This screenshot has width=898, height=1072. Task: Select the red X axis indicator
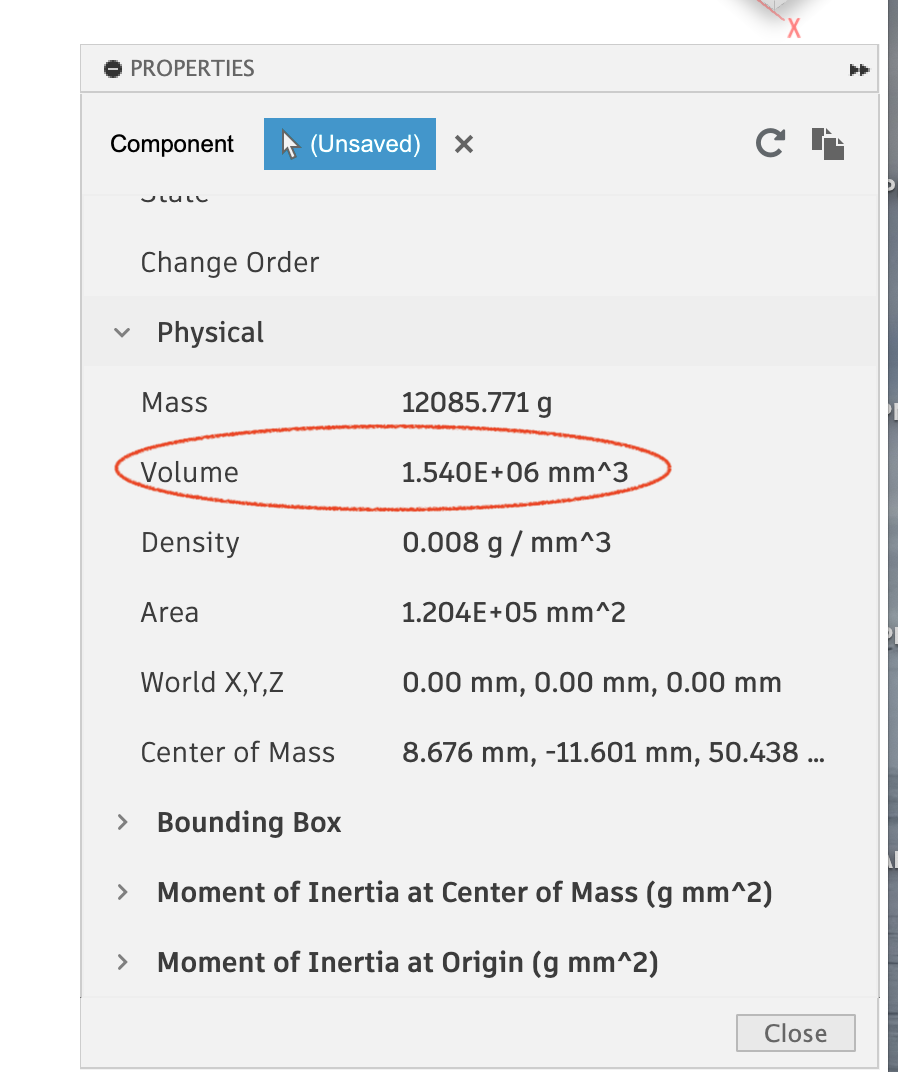pos(794,29)
